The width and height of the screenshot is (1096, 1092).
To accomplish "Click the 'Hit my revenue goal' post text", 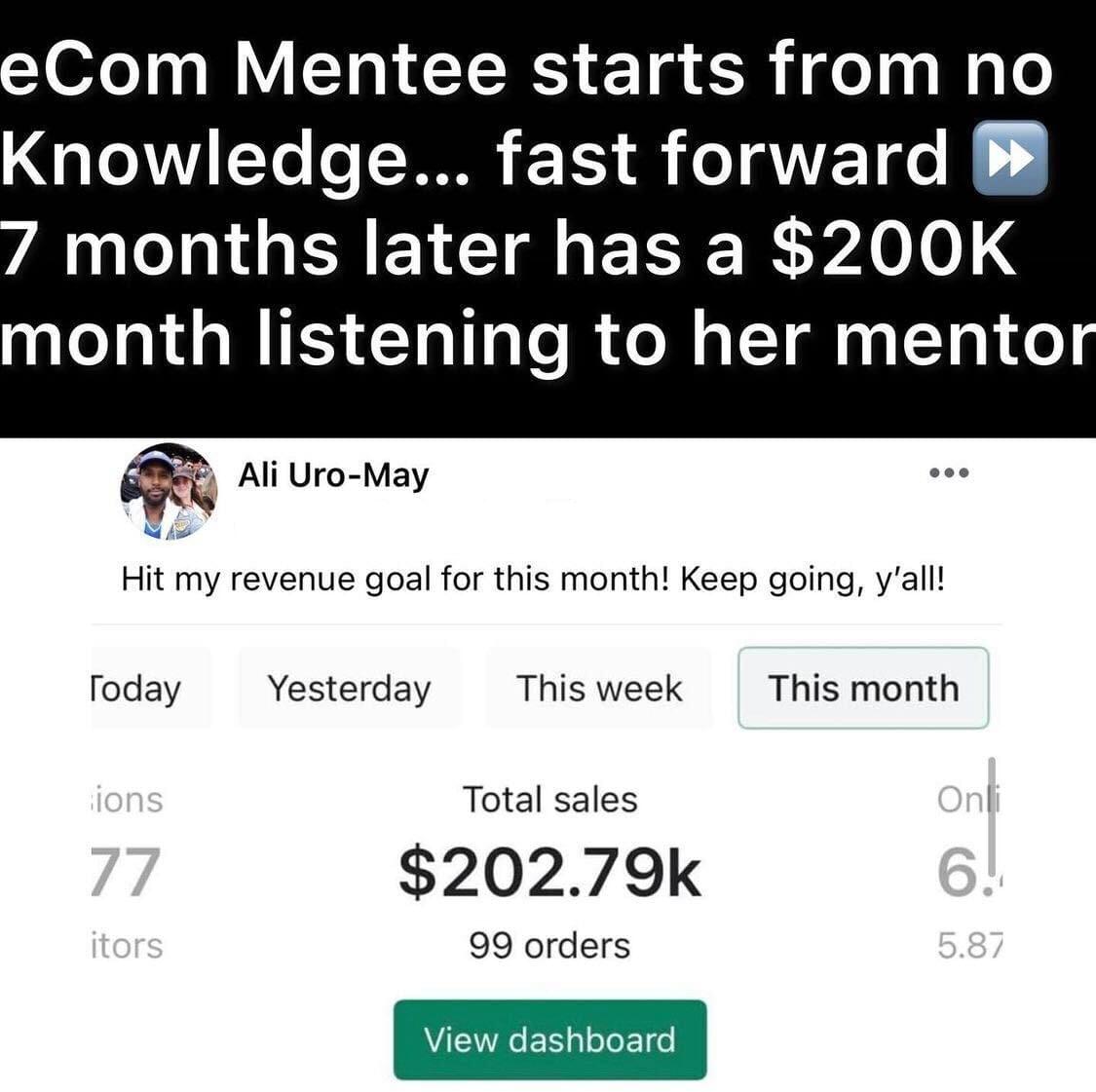I will (x=533, y=579).
